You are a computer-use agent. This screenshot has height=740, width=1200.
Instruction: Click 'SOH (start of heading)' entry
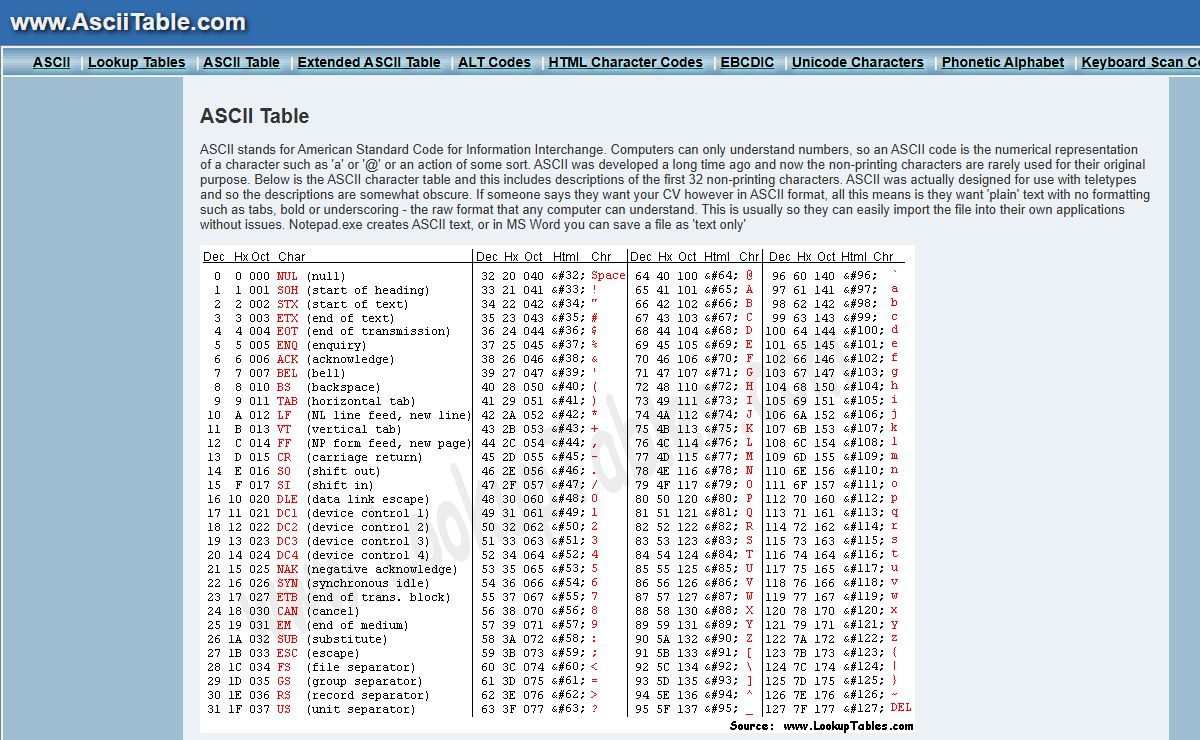353,290
